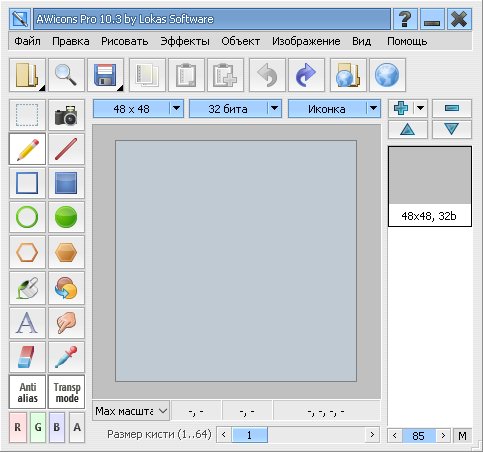Click the globe with folder icon
This screenshot has height=452, width=483.
coord(348,75)
